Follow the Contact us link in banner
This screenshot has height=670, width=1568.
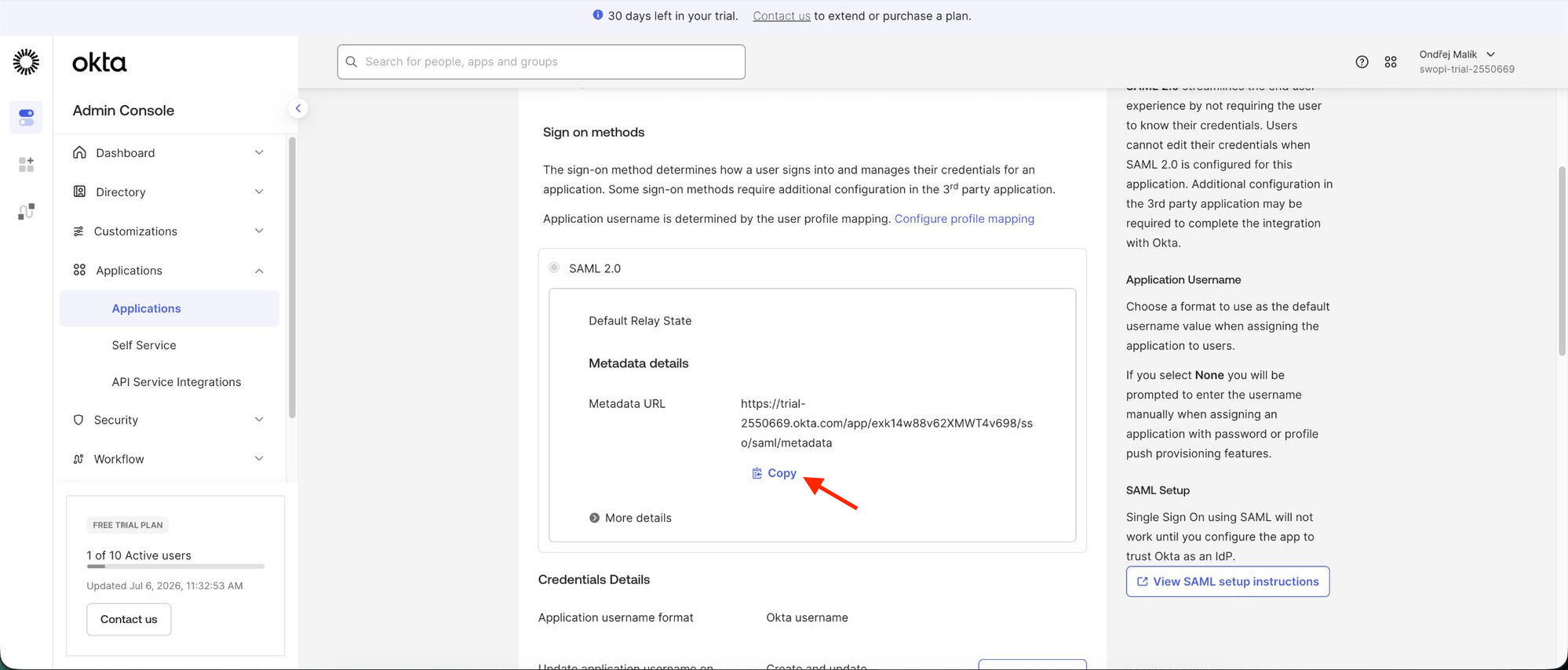pos(782,16)
